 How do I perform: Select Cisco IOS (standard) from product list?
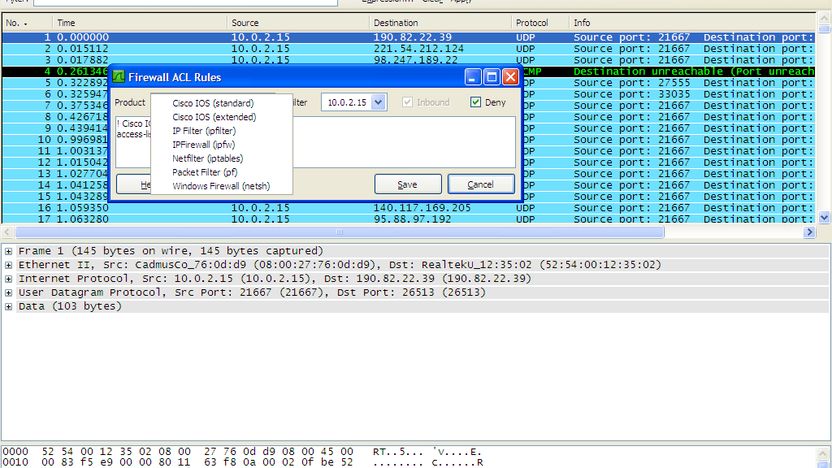tap(213, 103)
